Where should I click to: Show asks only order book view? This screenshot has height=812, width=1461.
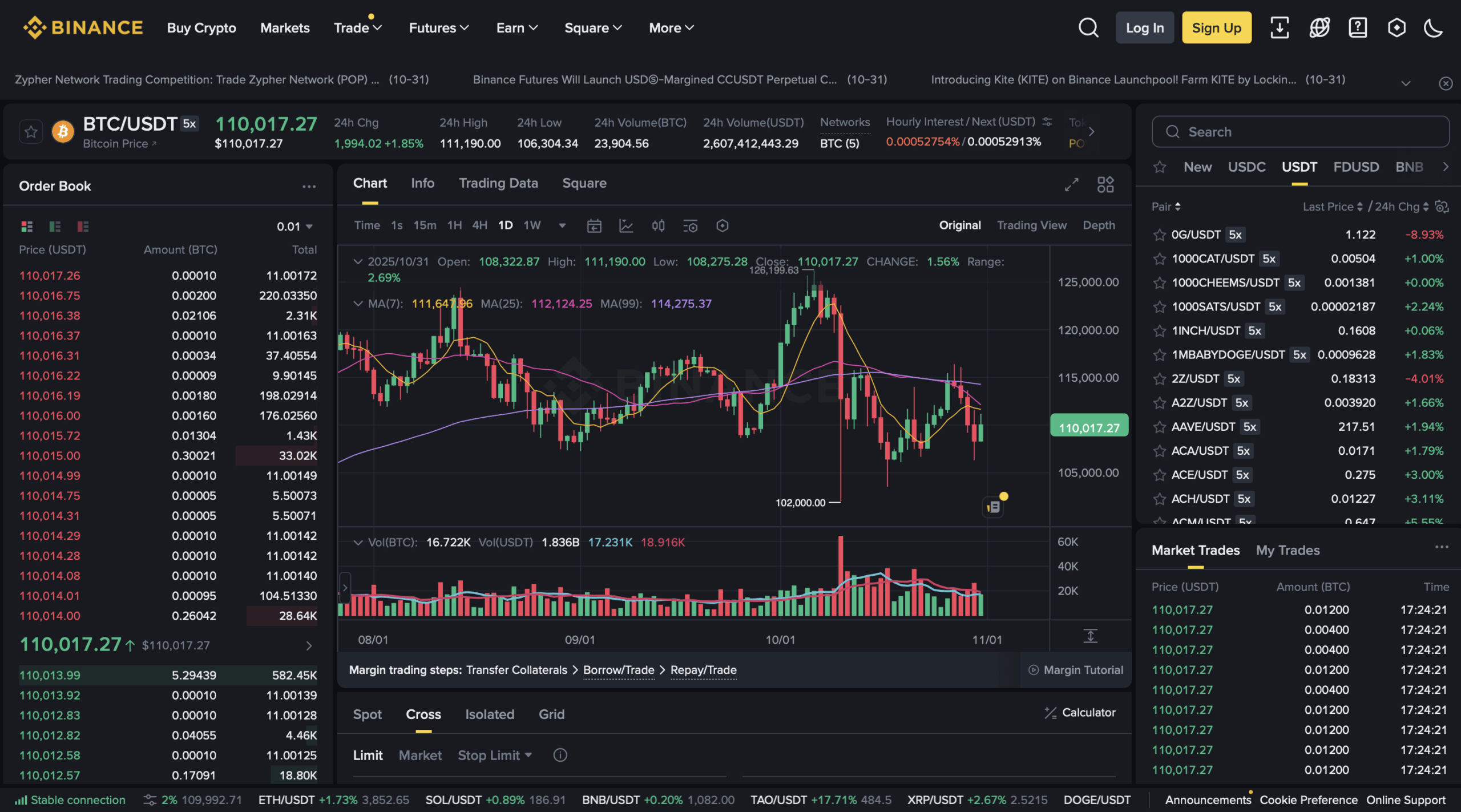point(83,227)
